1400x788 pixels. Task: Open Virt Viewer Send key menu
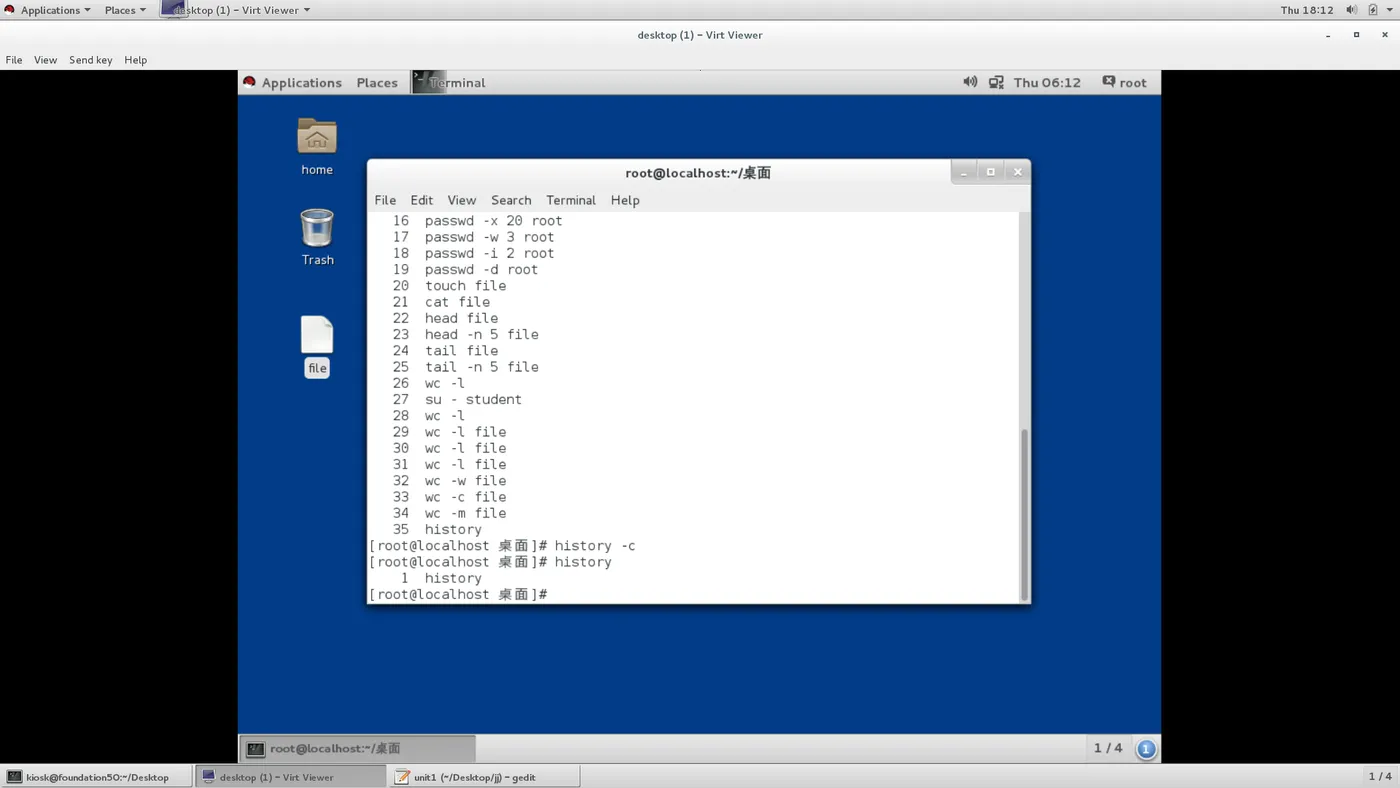[90, 60]
